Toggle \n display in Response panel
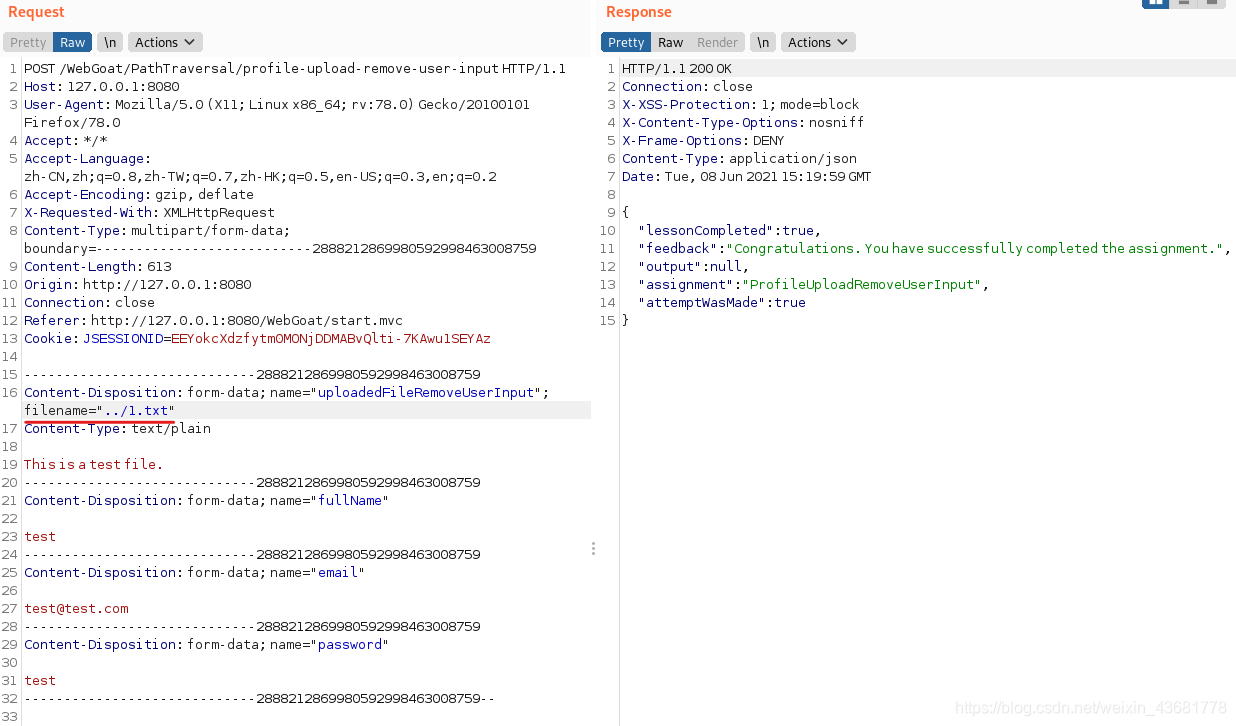 (763, 42)
